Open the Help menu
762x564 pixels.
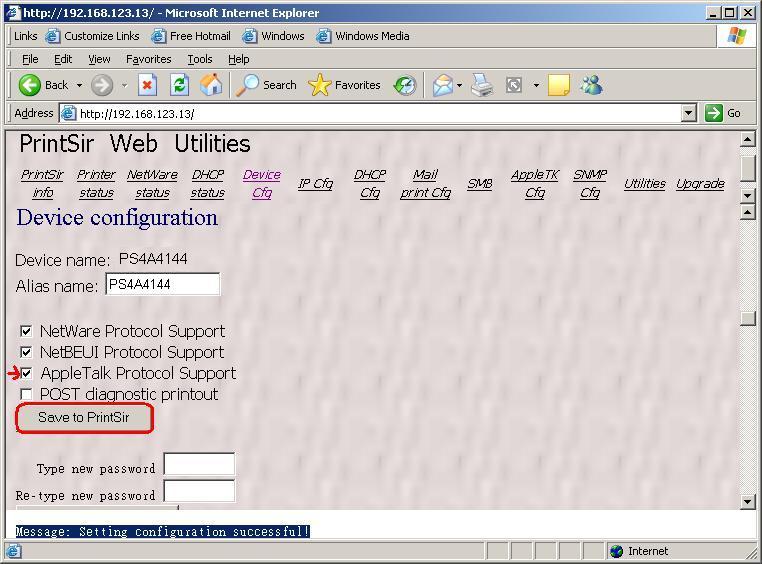(x=239, y=59)
